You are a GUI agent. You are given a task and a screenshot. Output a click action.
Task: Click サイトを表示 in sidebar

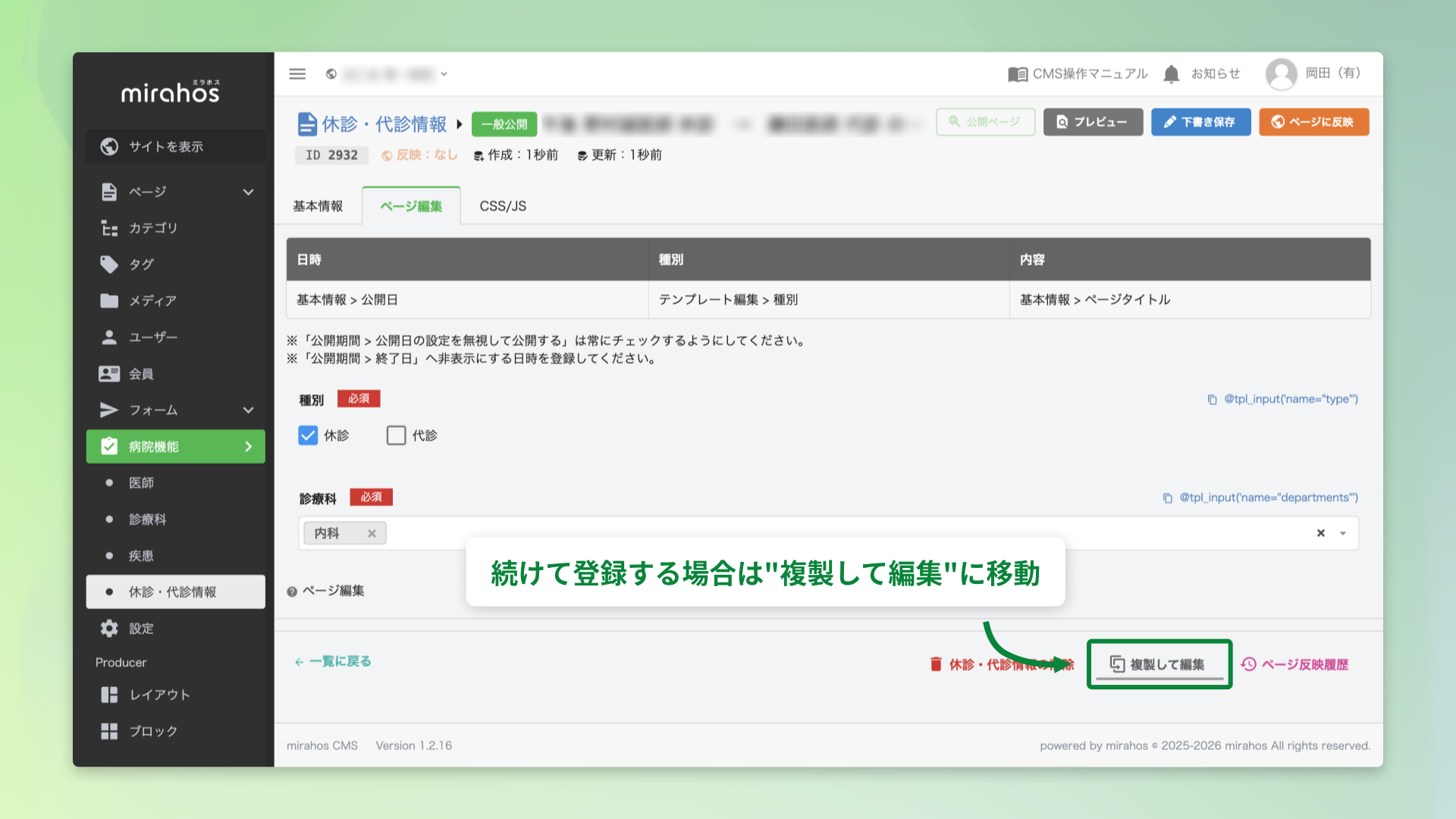tap(176, 146)
